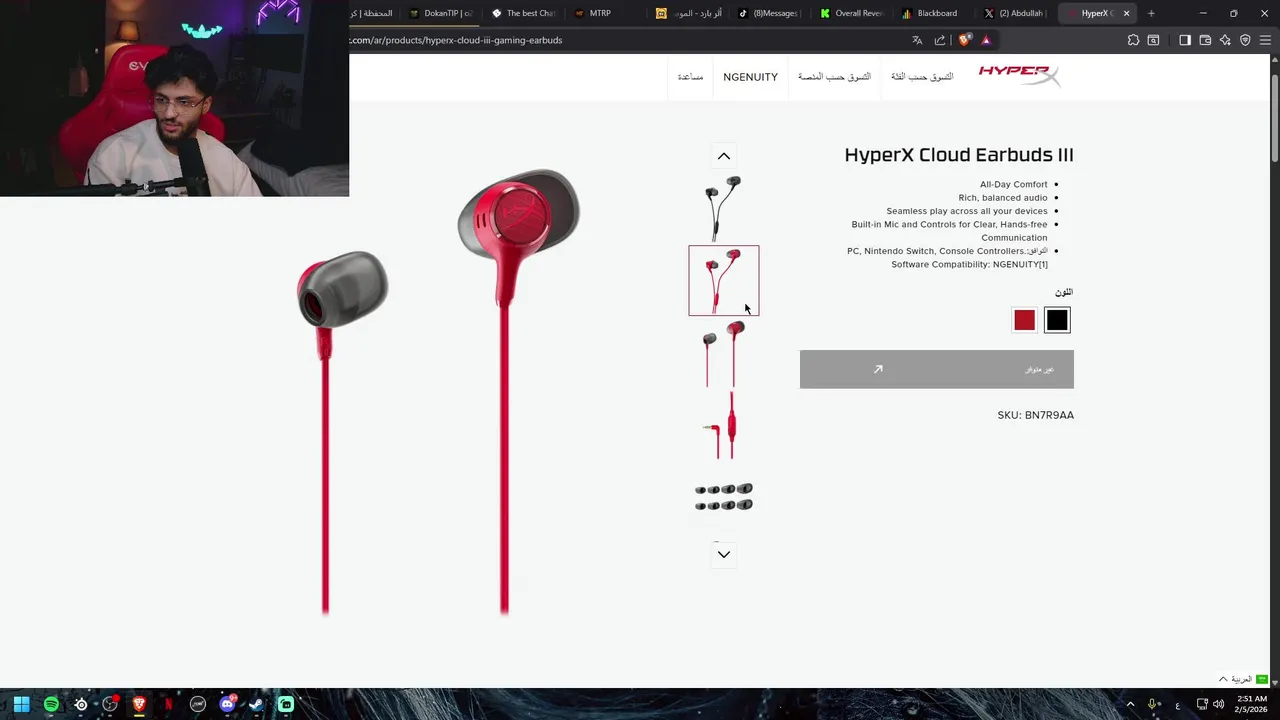
Task: Expand the العربية language selector
Action: (1242, 679)
